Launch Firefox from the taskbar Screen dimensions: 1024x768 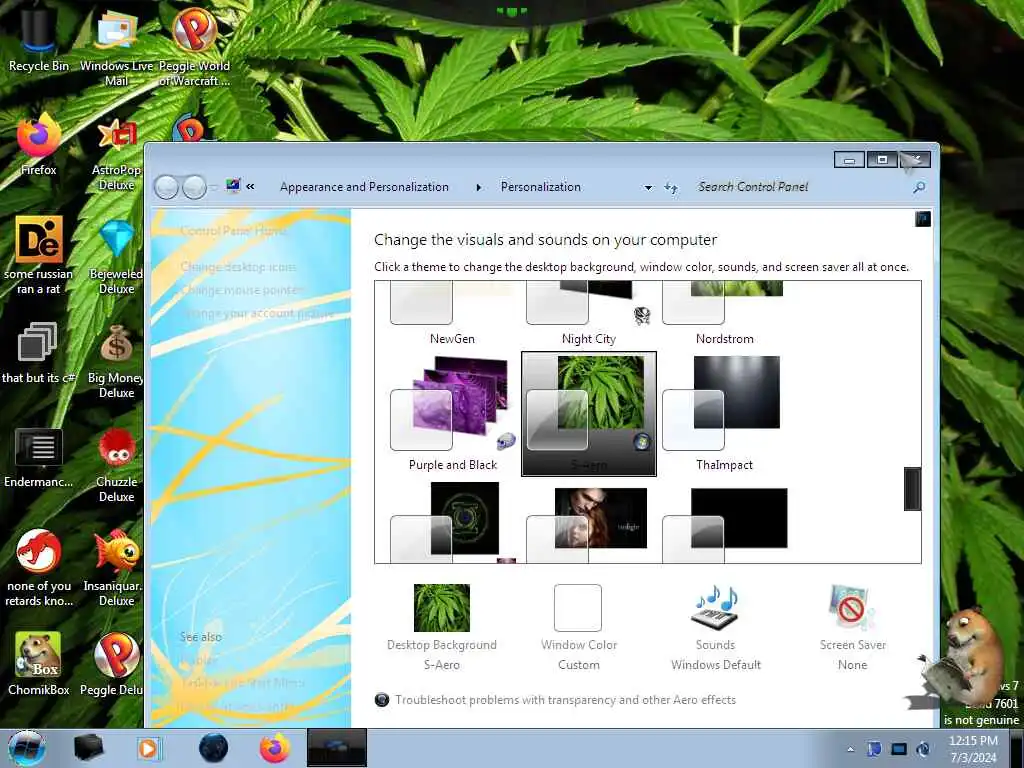pos(275,748)
